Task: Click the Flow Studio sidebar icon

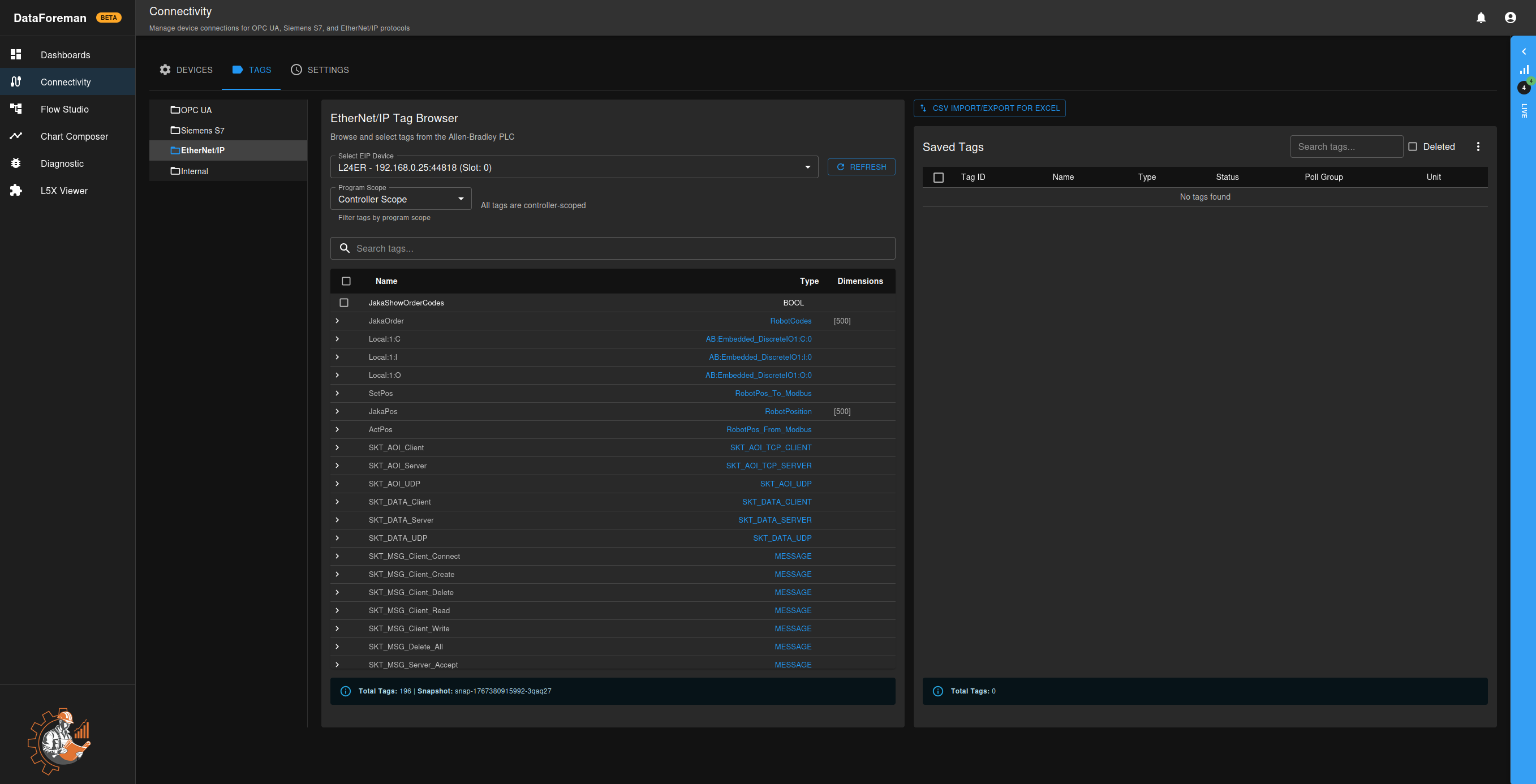Action: pos(16,109)
